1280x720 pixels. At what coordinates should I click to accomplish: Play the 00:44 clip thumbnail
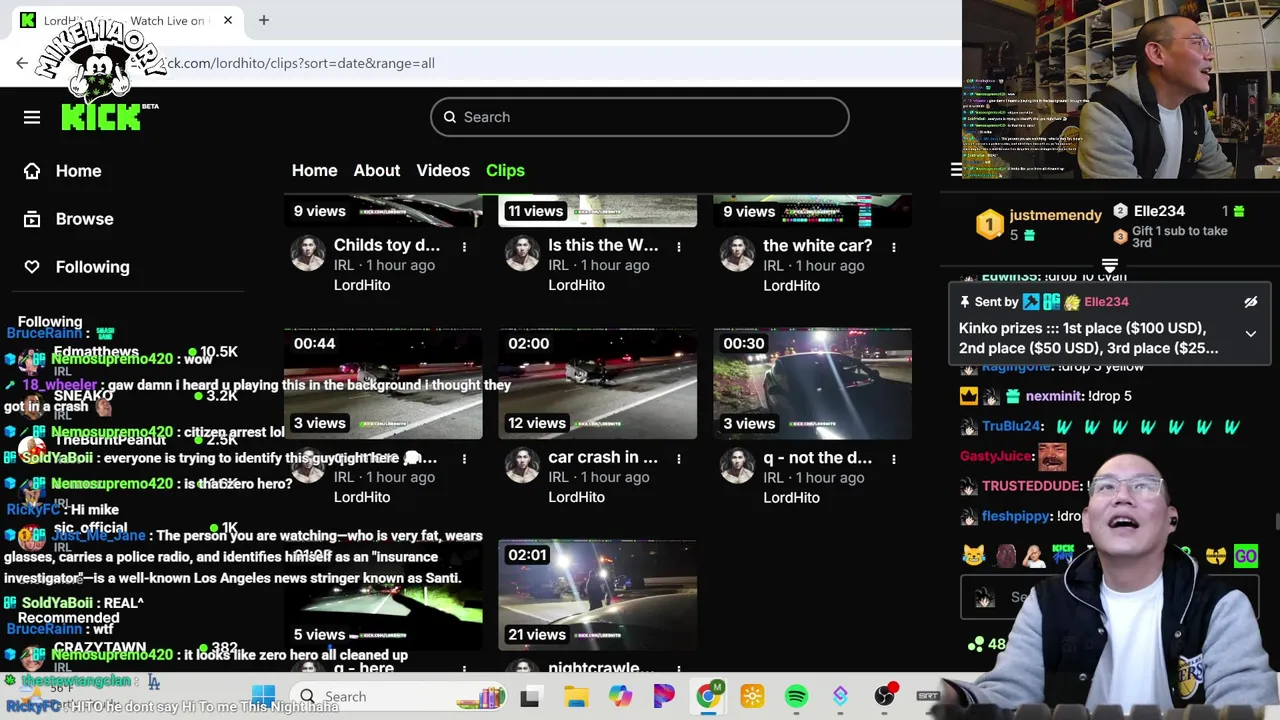coord(383,384)
